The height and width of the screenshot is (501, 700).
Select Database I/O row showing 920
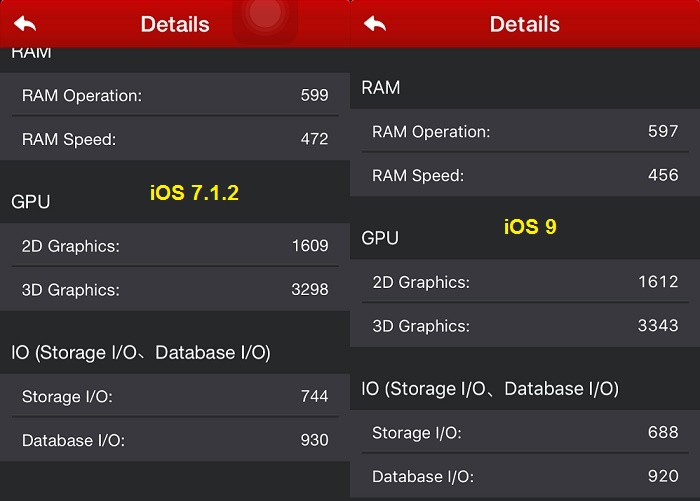(x=525, y=476)
